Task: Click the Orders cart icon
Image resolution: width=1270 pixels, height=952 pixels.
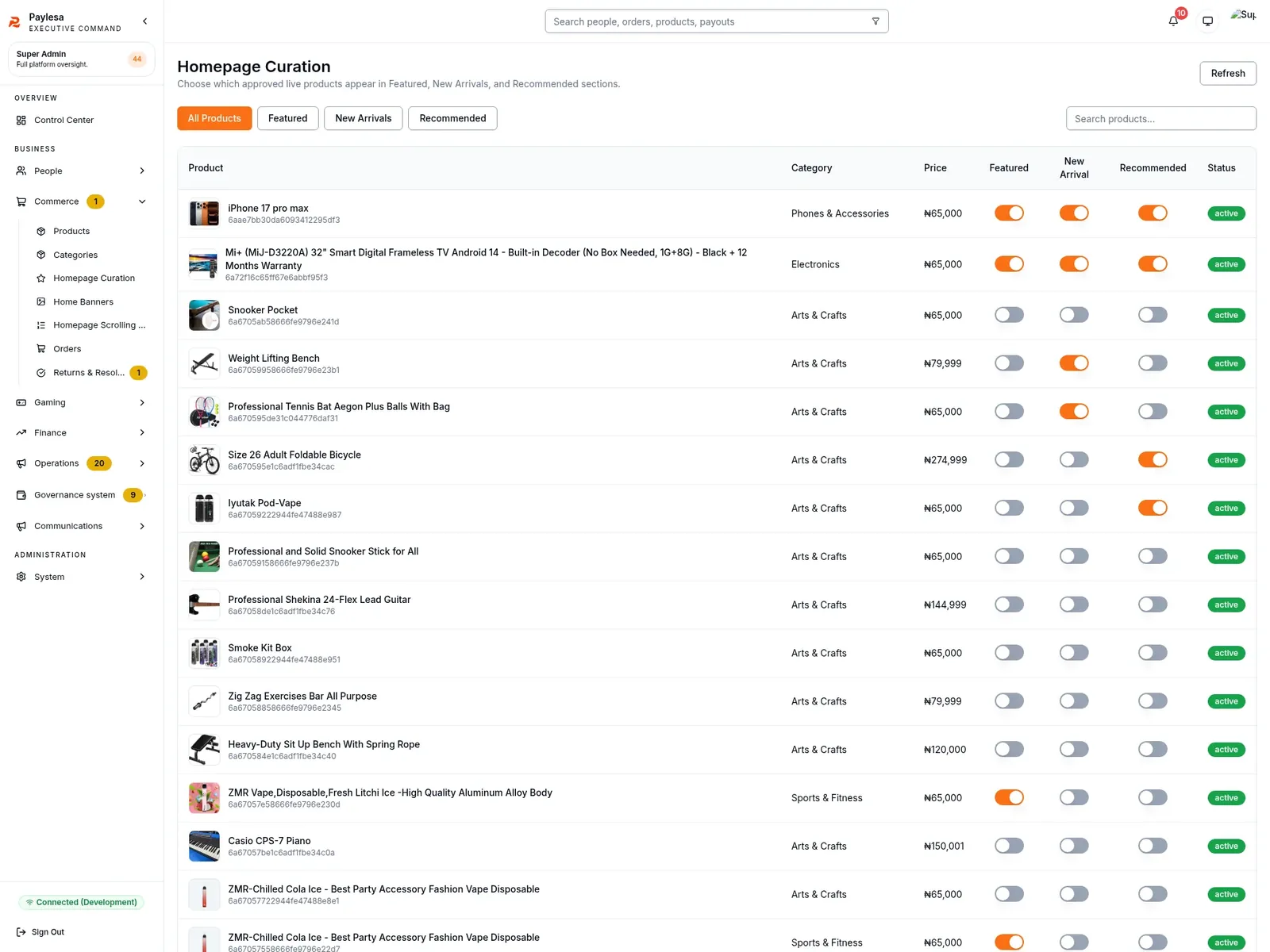Action: (x=41, y=349)
